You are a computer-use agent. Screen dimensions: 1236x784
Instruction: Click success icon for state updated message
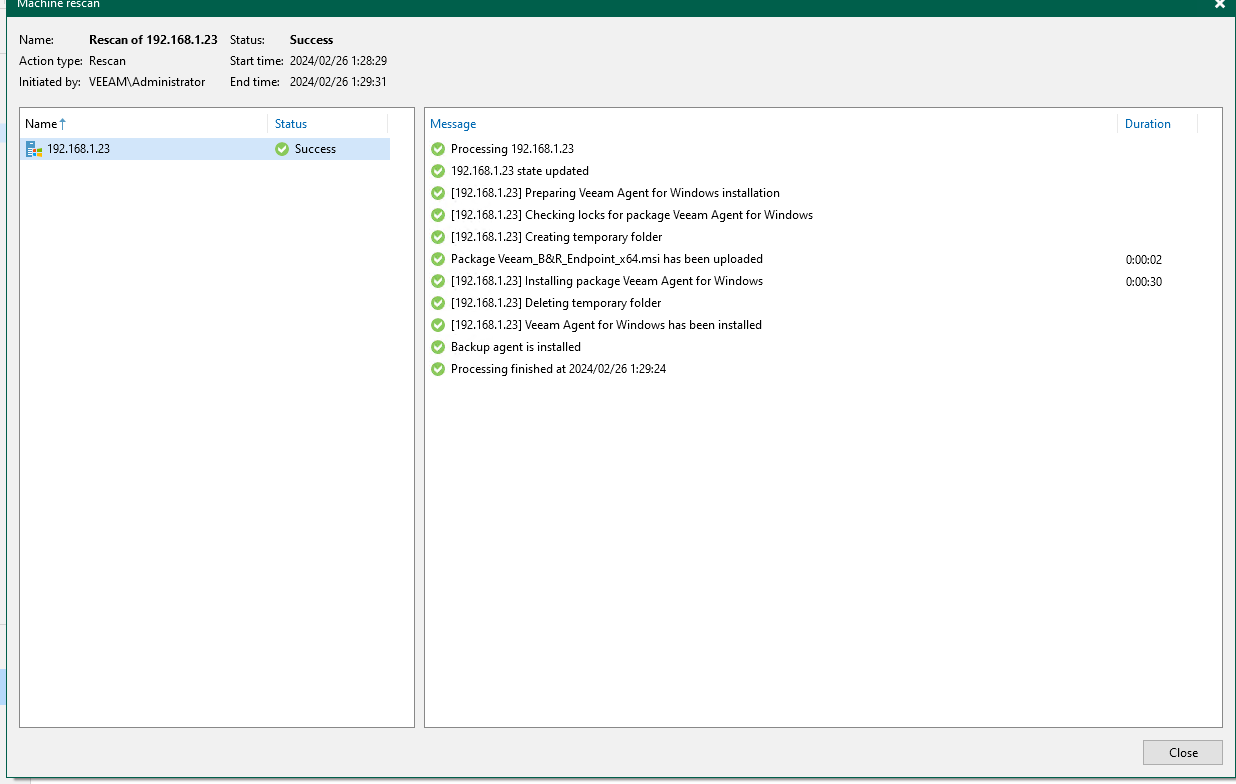[438, 171]
